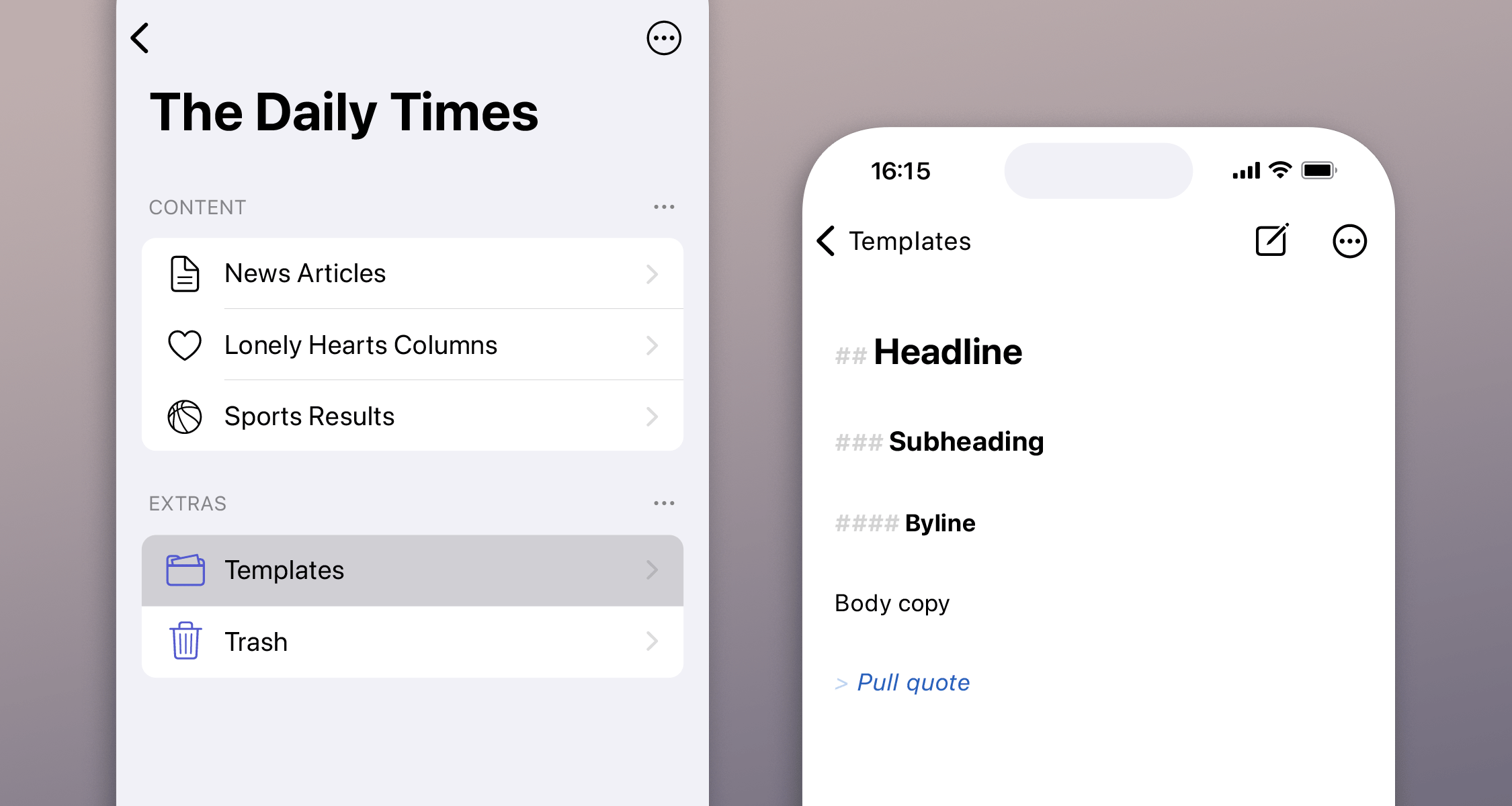Expand the Sports Results chevron
This screenshot has height=806, width=1512.
655,416
